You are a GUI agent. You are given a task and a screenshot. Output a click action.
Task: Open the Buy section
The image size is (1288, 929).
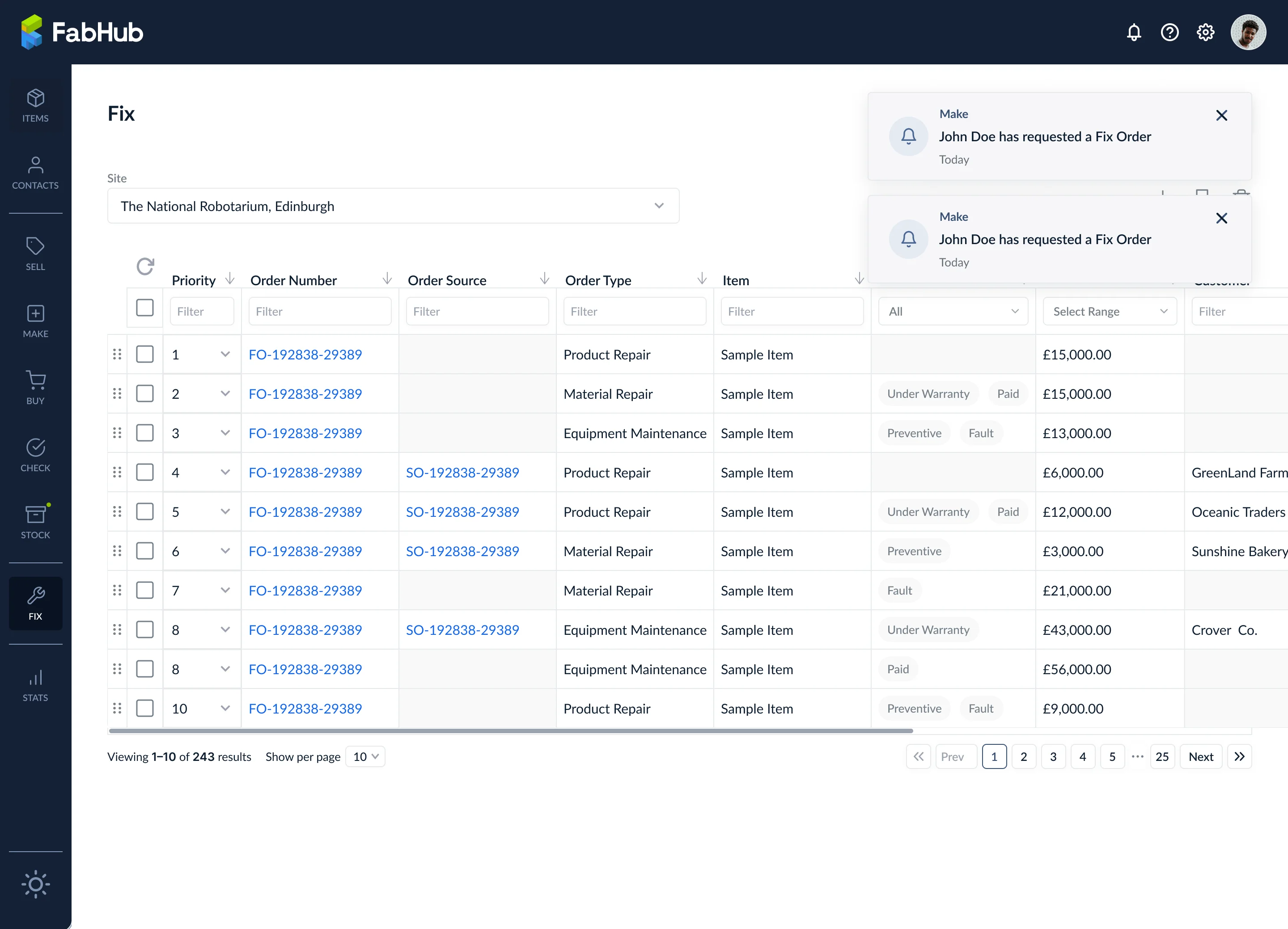pyautogui.click(x=35, y=388)
